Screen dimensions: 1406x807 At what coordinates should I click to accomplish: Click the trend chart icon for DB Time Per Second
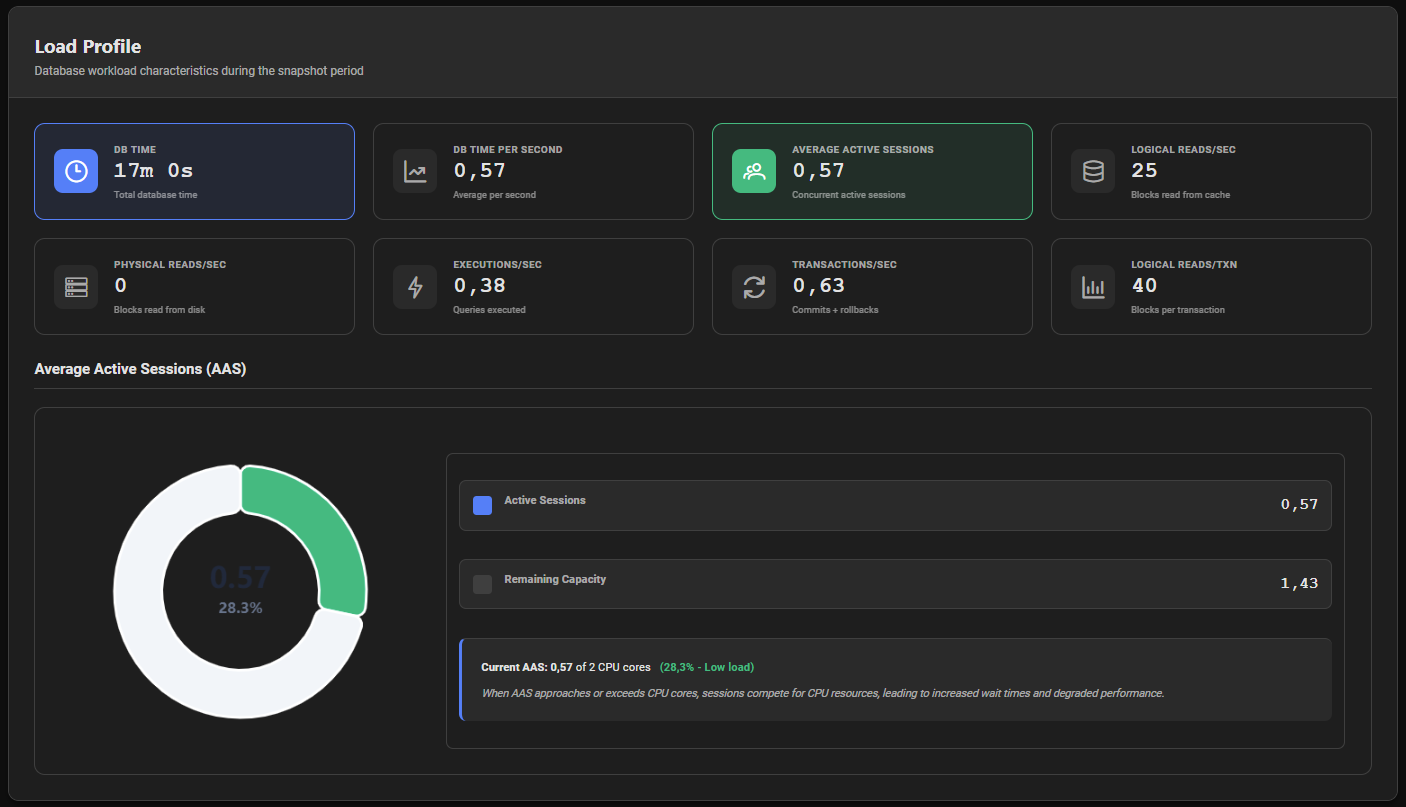(415, 171)
